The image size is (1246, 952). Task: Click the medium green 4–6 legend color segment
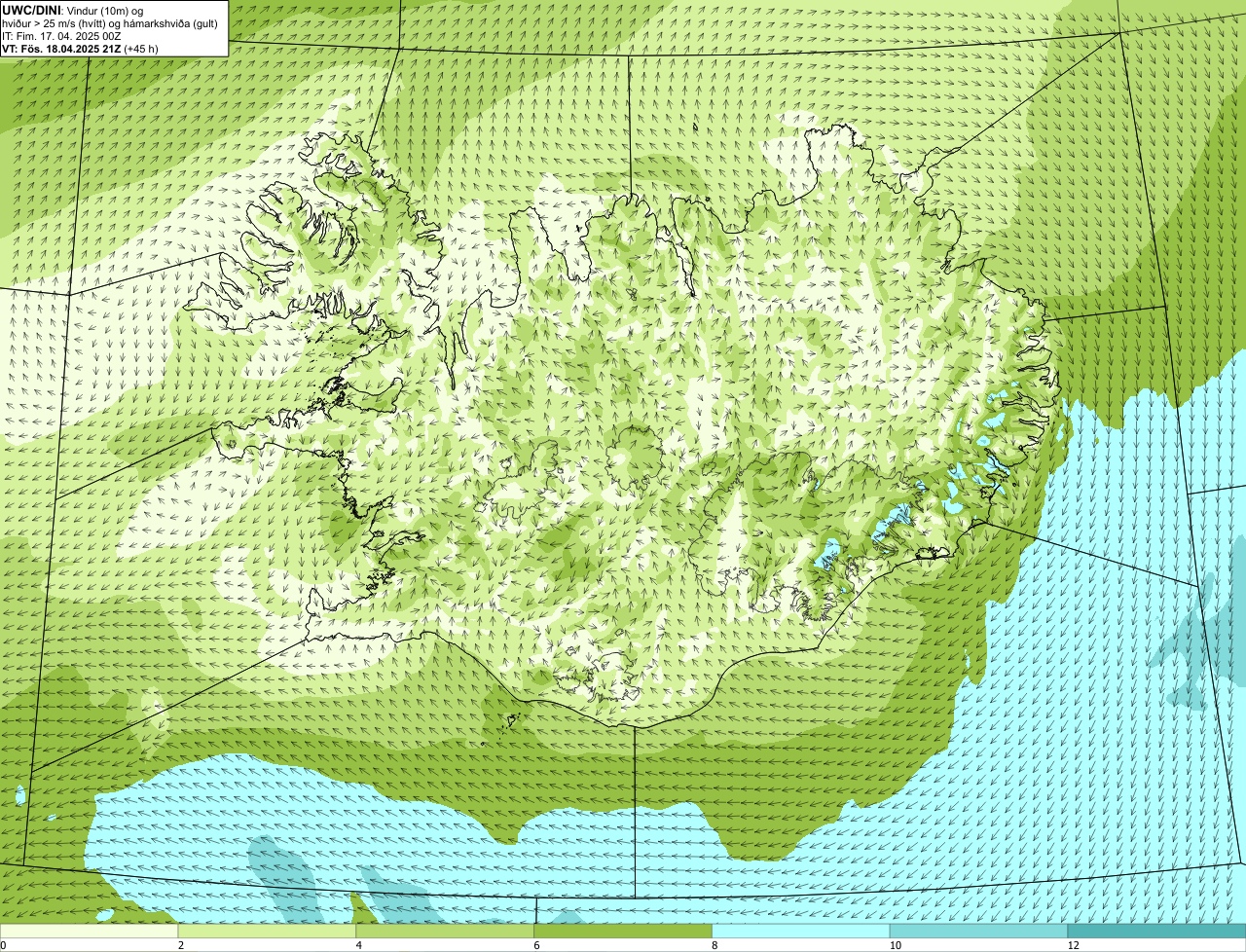446,932
